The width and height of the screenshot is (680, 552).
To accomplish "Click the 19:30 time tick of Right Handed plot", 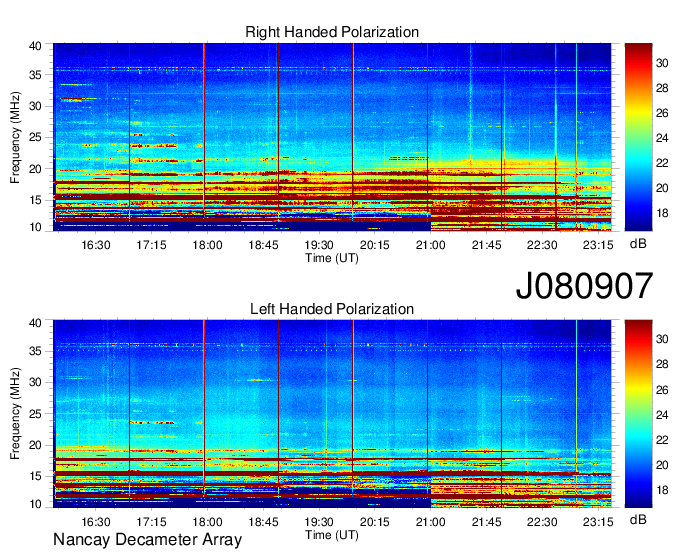I will coord(319,245).
